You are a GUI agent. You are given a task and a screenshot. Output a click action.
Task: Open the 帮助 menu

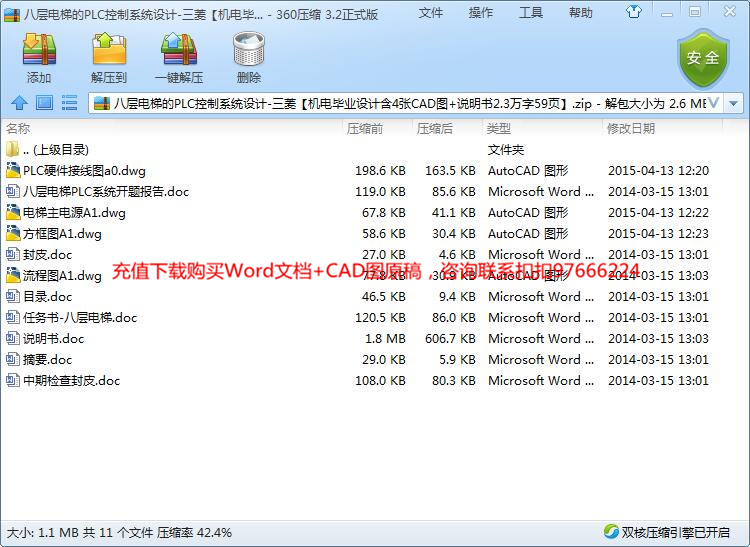pos(581,13)
